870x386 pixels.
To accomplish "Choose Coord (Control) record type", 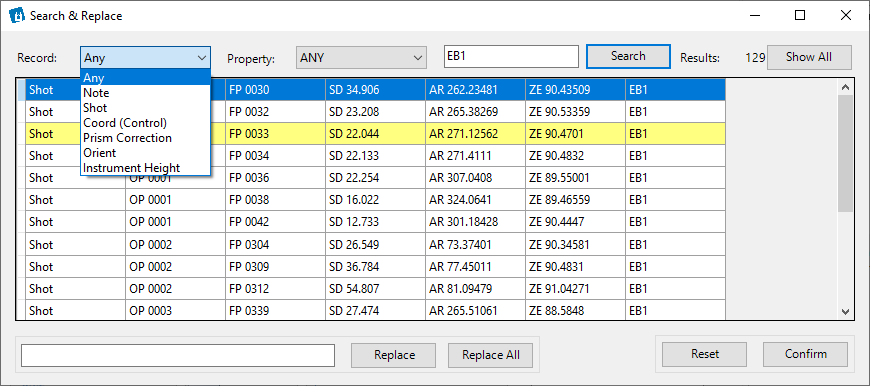I will pos(145,123).
